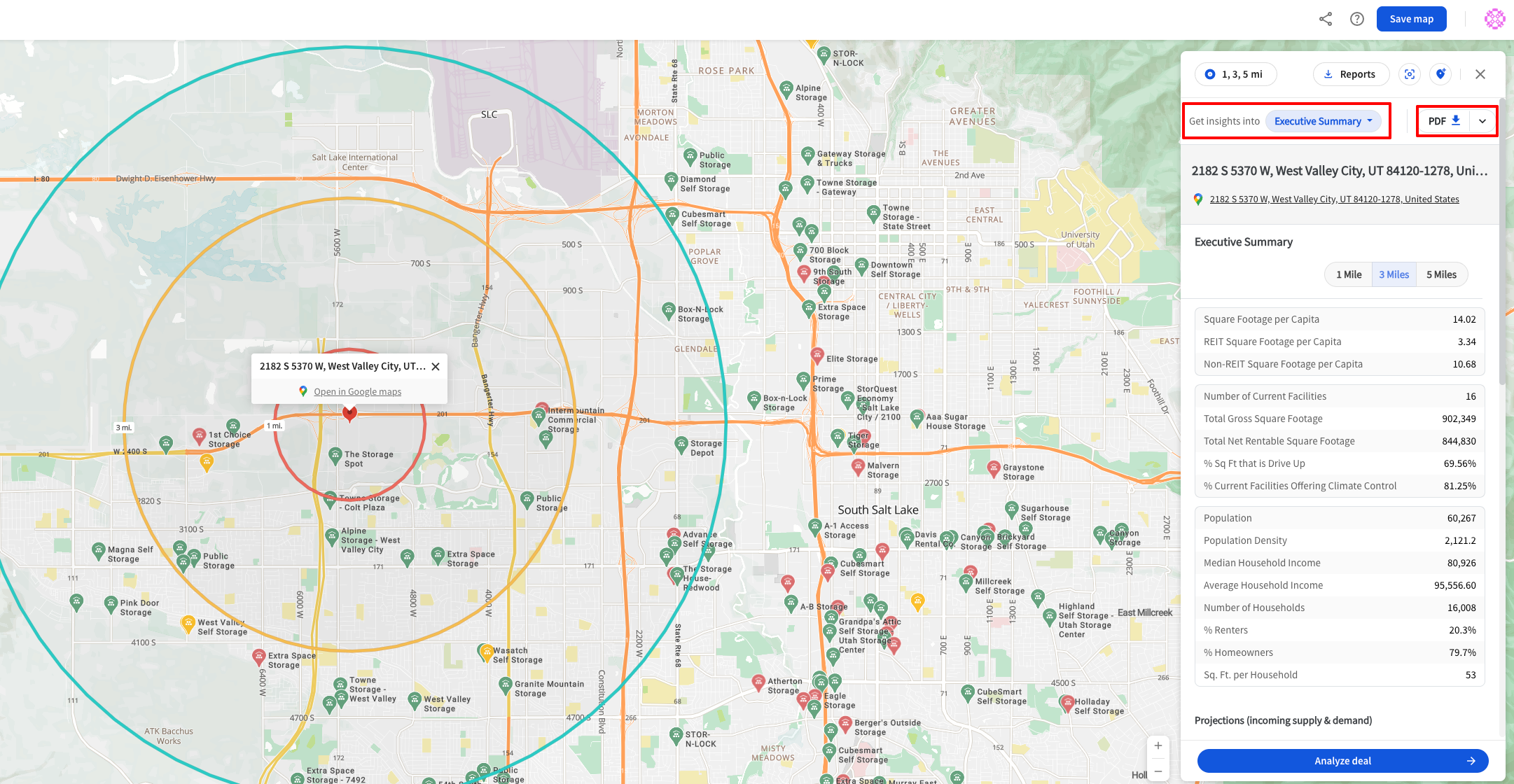Image resolution: width=1514 pixels, height=784 pixels.
Task: Click the Total Gross Square Footage row
Action: click(x=1339, y=419)
